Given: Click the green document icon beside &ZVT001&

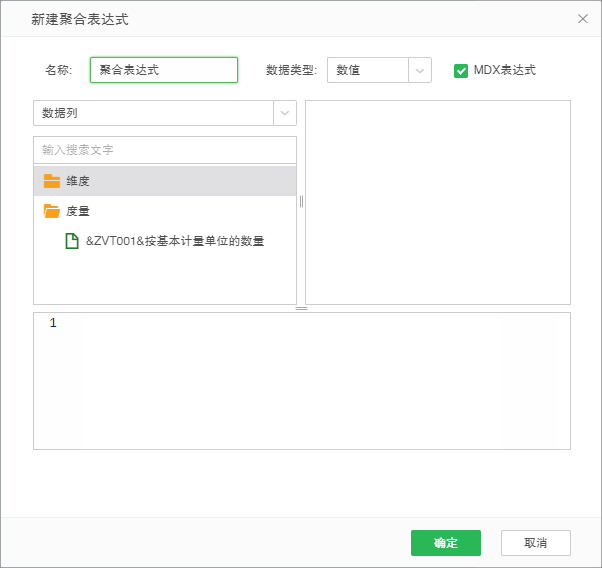Looking at the screenshot, I should click(72, 241).
